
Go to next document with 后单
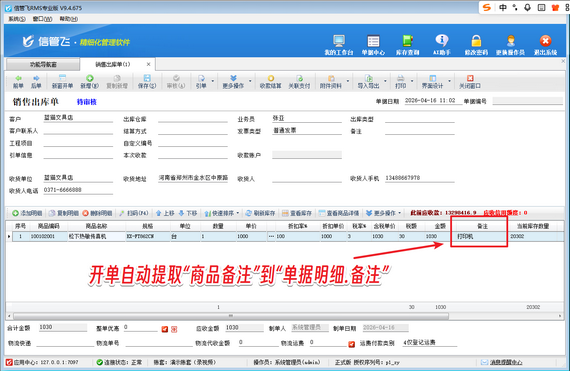[36, 82]
